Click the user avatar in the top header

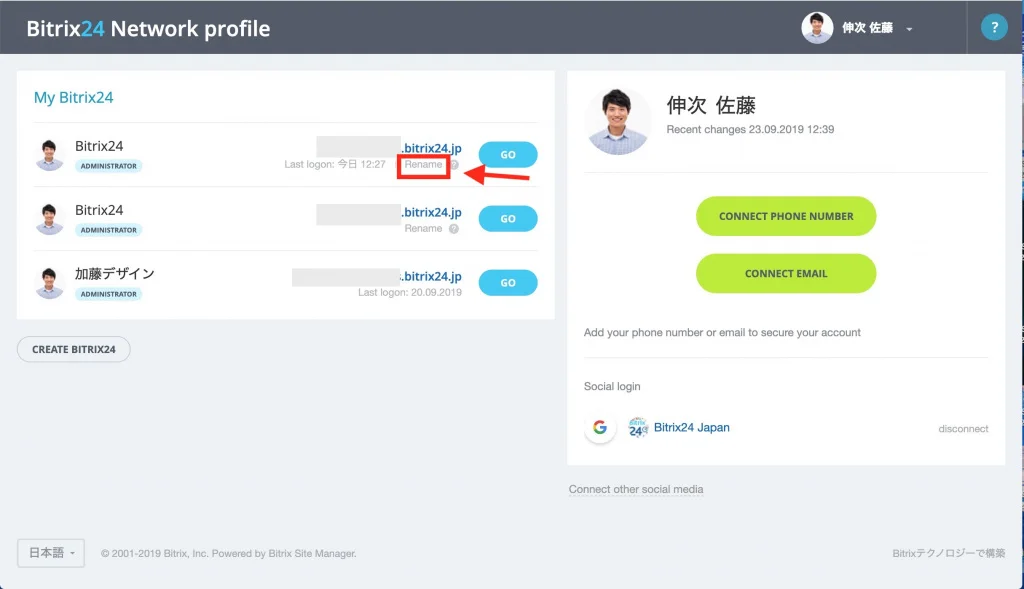pos(817,27)
